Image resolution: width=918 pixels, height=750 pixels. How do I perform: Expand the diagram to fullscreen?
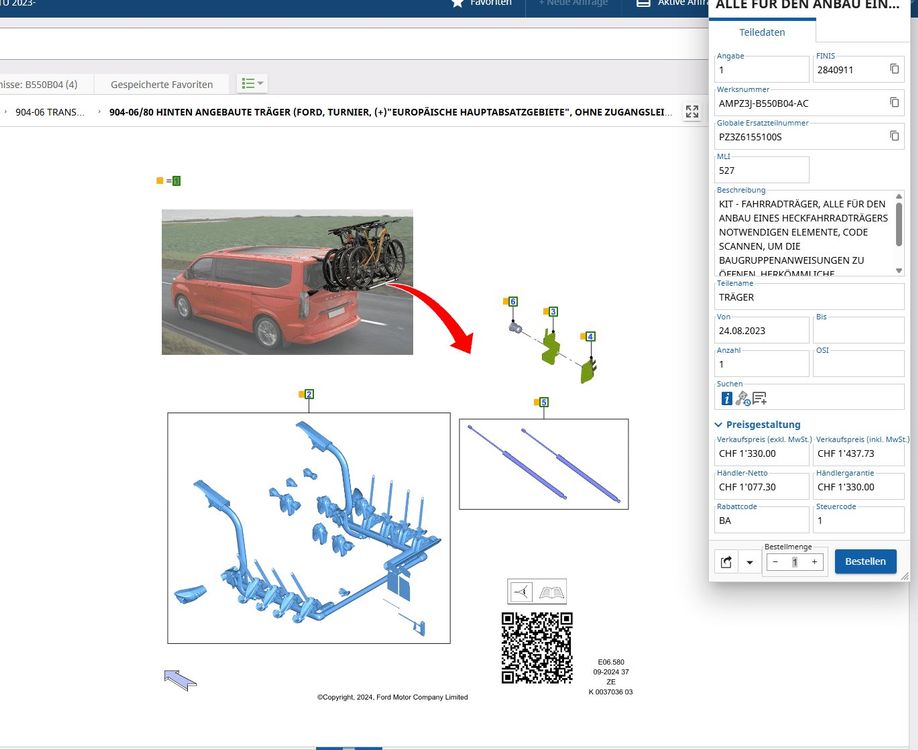692,111
